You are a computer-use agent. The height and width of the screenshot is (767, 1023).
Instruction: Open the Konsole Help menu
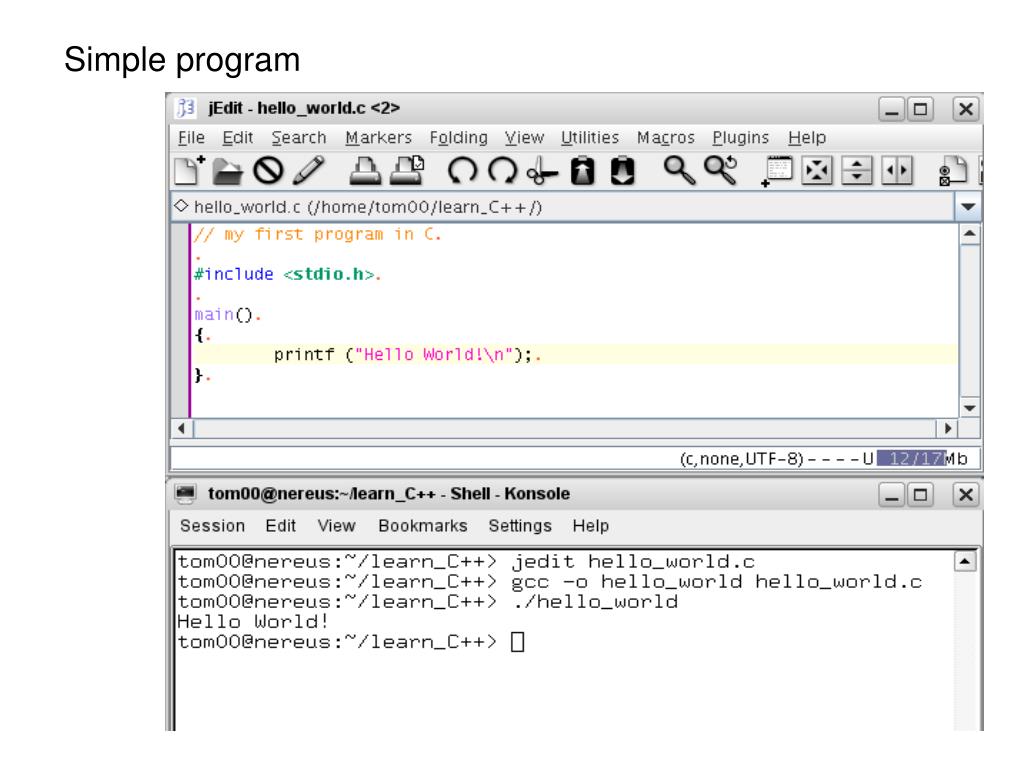[591, 526]
